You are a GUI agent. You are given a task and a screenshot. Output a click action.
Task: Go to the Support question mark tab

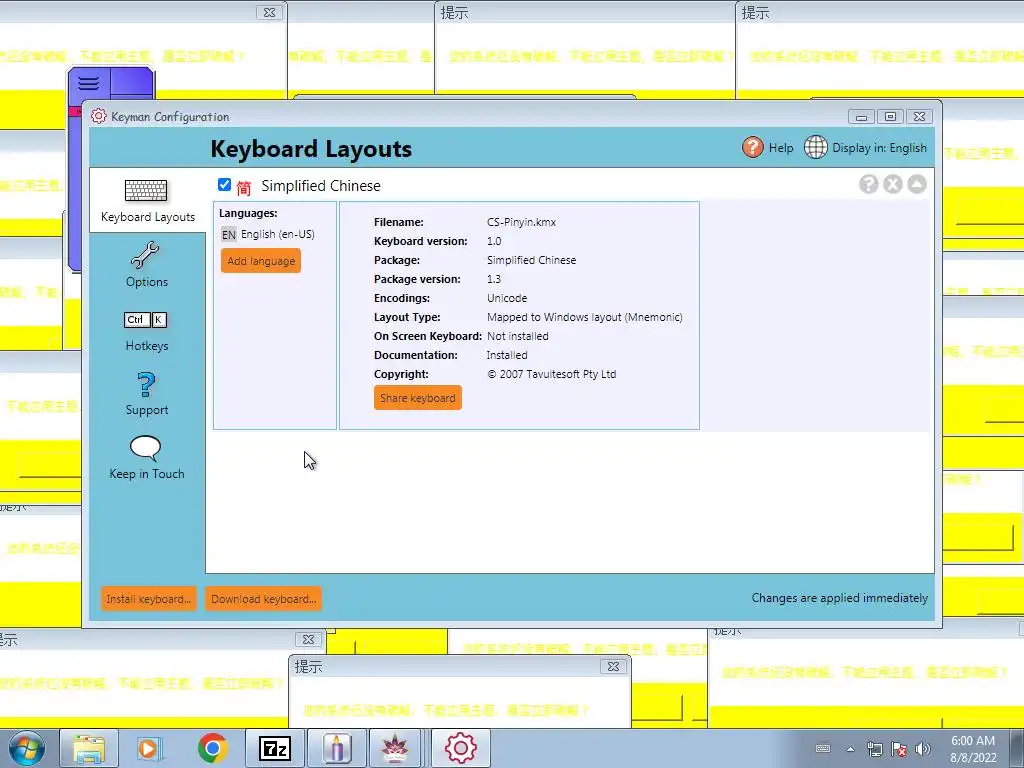pos(146,394)
